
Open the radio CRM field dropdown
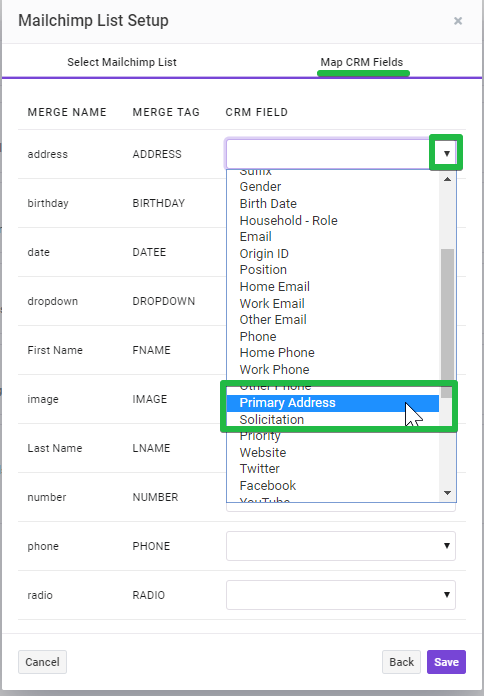click(x=341, y=595)
